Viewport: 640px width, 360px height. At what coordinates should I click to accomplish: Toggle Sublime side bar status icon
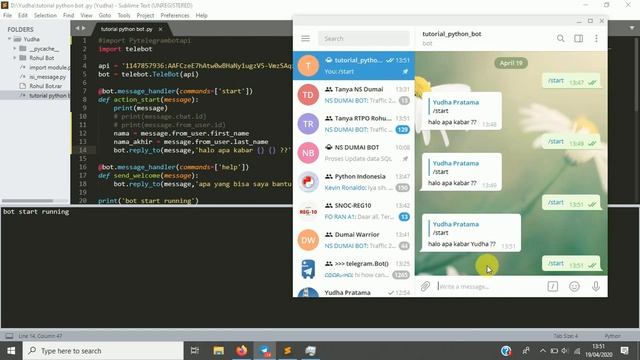tap(9, 336)
